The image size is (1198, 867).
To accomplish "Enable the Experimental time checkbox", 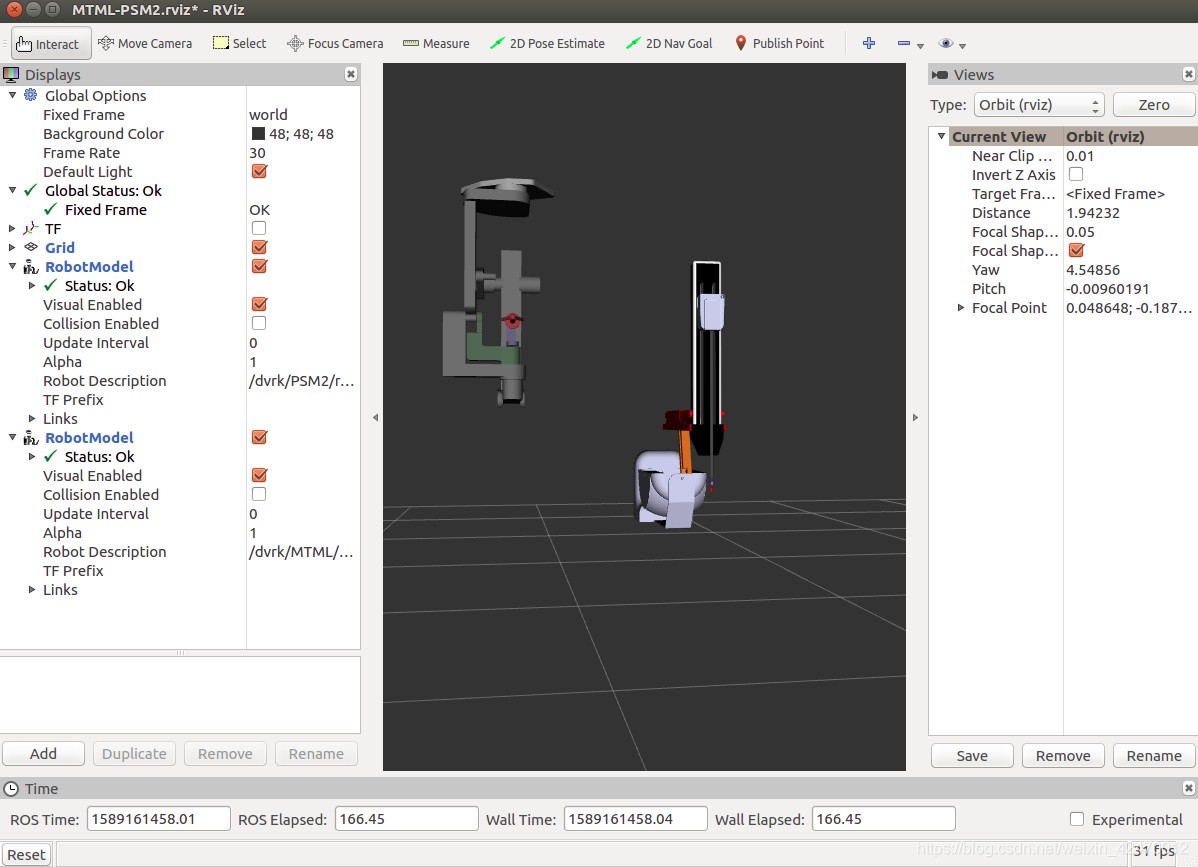I will (1077, 819).
